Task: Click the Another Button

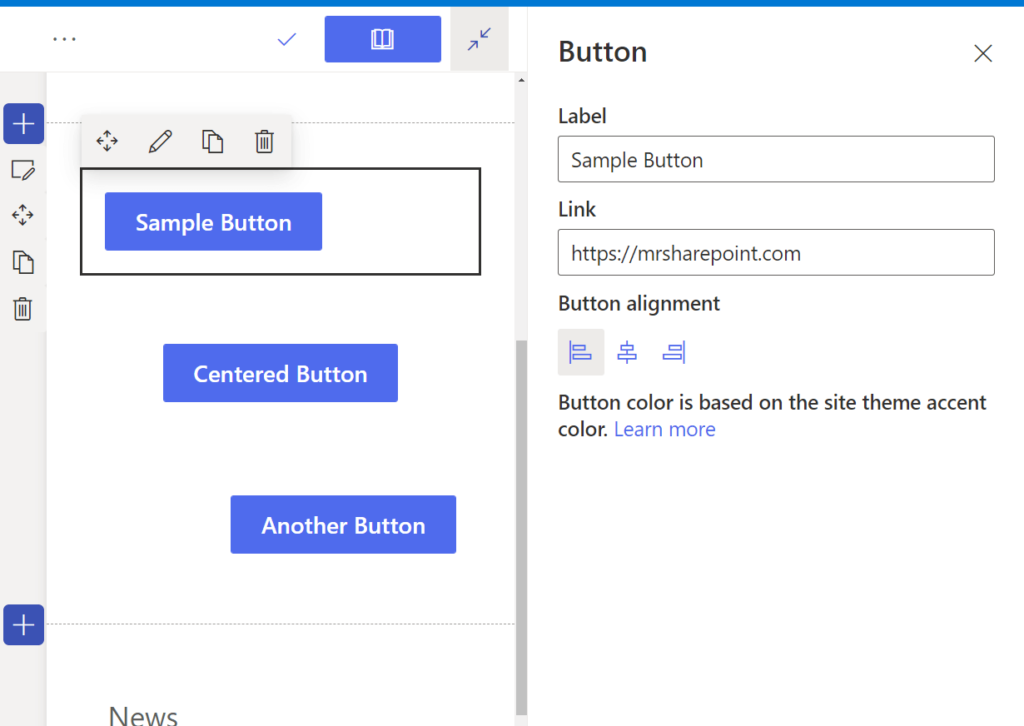Action: click(x=344, y=524)
